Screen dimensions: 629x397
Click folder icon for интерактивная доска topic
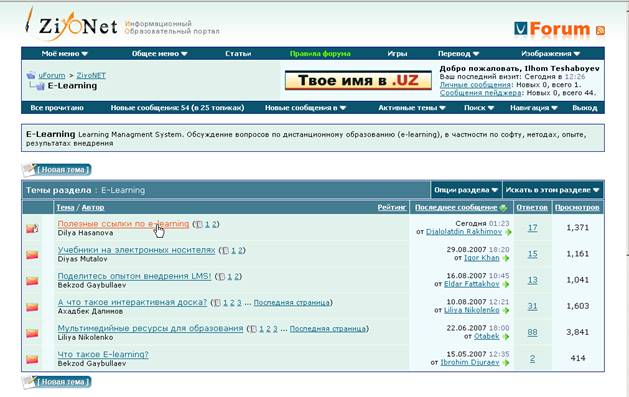tap(32, 307)
